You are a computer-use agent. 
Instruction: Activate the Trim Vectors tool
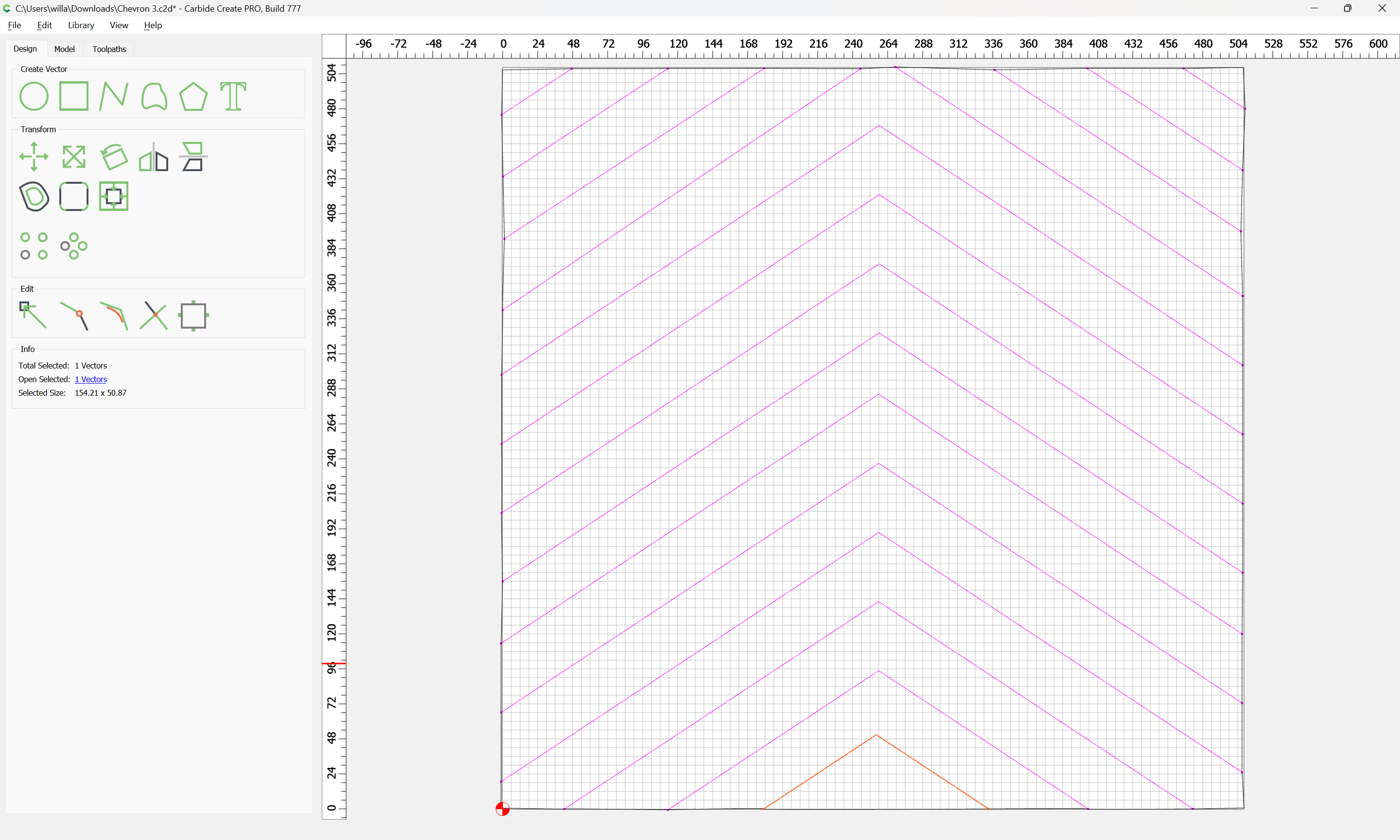(153, 315)
